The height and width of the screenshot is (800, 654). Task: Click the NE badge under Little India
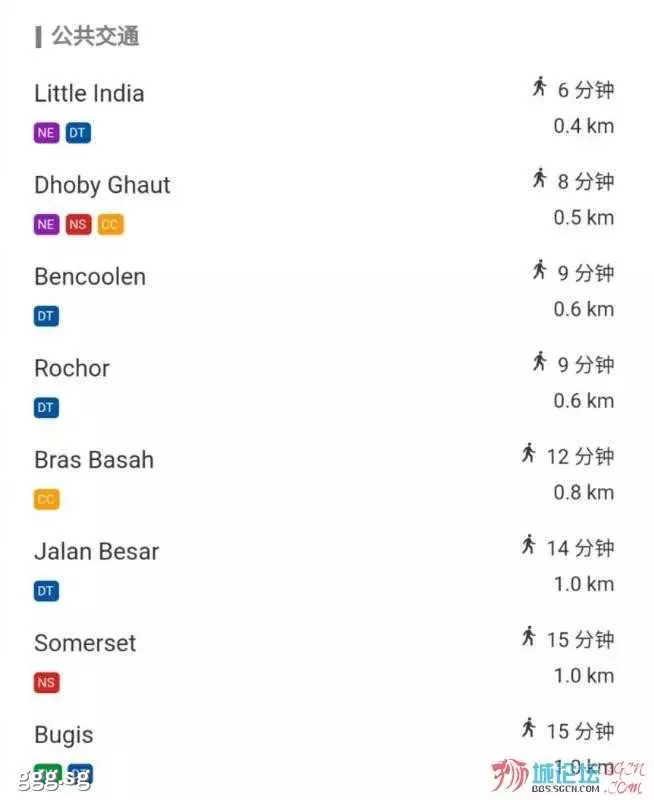[x=46, y=133]
